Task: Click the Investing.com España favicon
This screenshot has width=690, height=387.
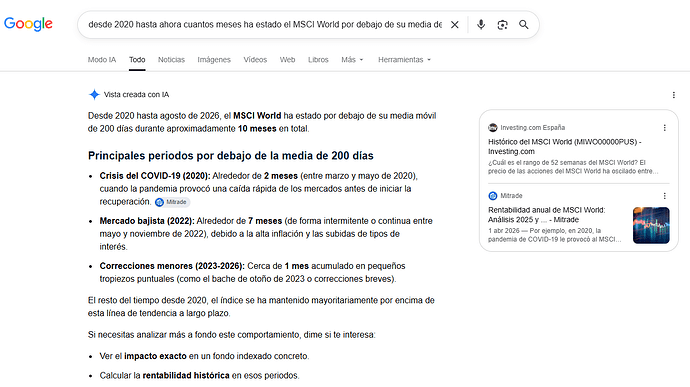Action: pos(492,128)
